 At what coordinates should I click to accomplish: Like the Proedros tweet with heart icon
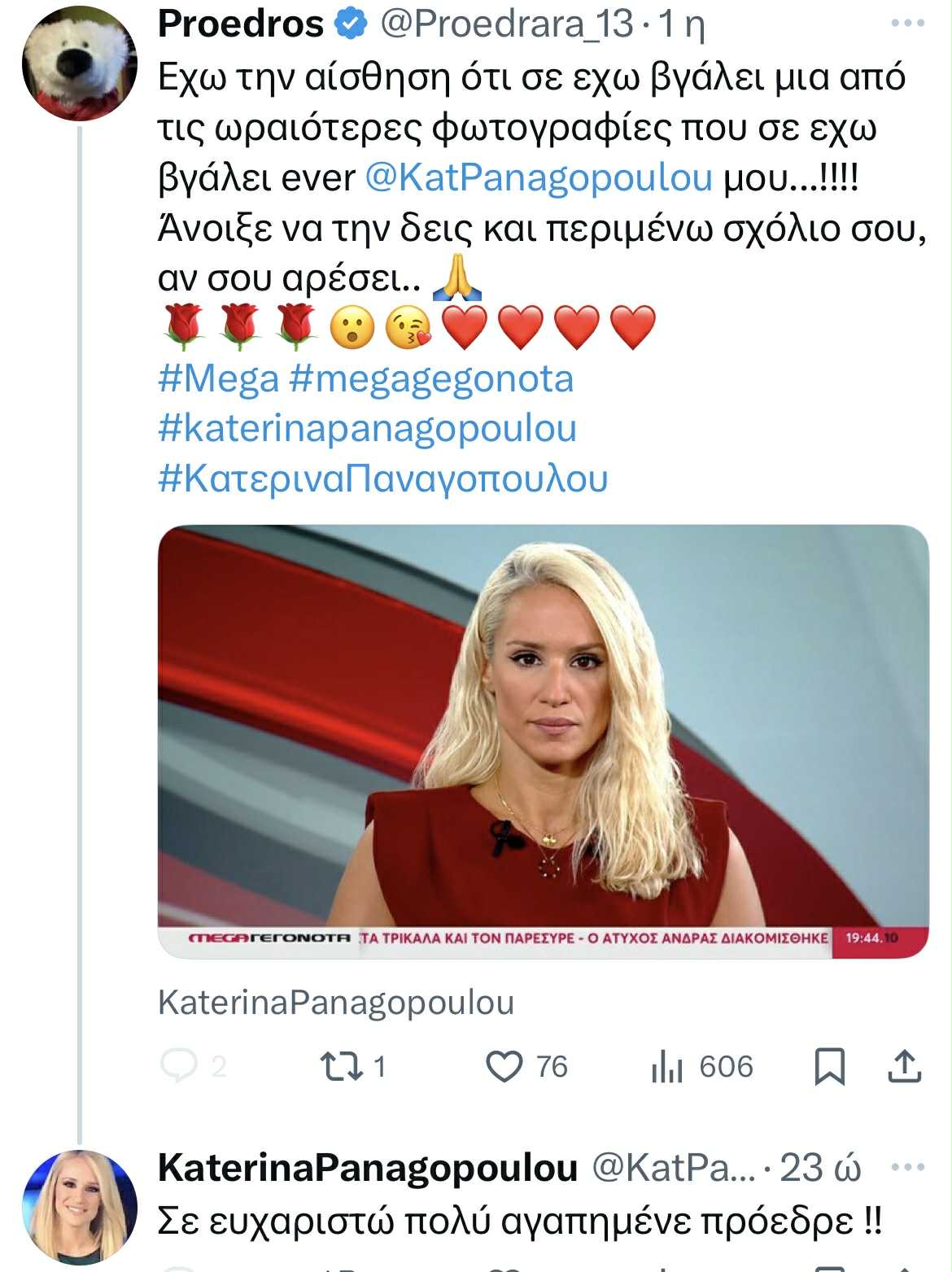click(504, 1065)
